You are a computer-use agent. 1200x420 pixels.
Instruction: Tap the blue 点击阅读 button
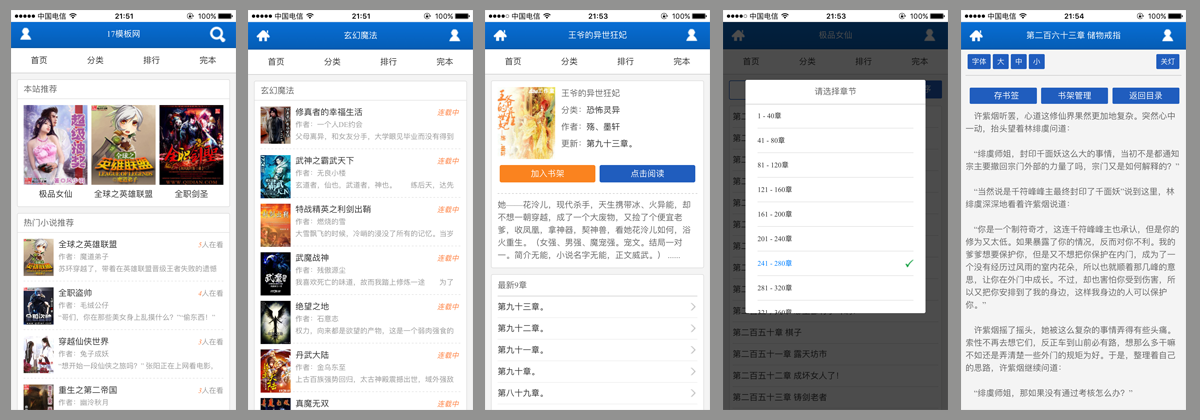point(648,174)
